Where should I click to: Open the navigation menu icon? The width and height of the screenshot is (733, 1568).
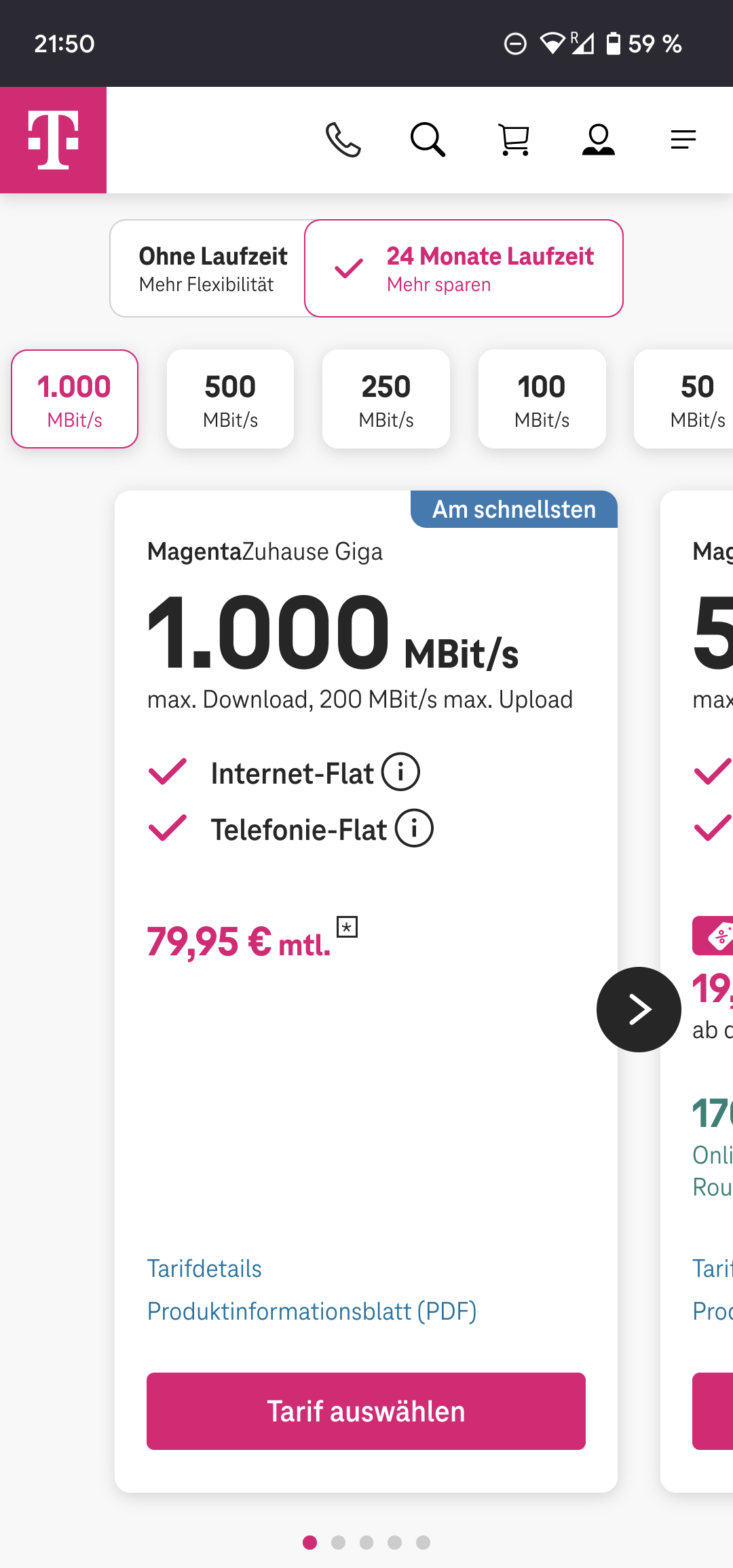[683, 139]
